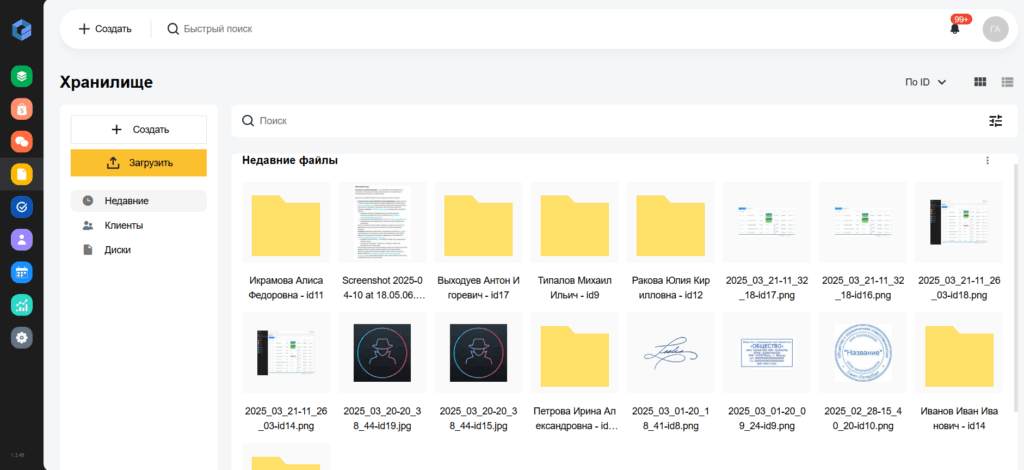This screenshot has height=470, width=1024.
Task: Open the search filter settings icon
Action: (995, 121)
